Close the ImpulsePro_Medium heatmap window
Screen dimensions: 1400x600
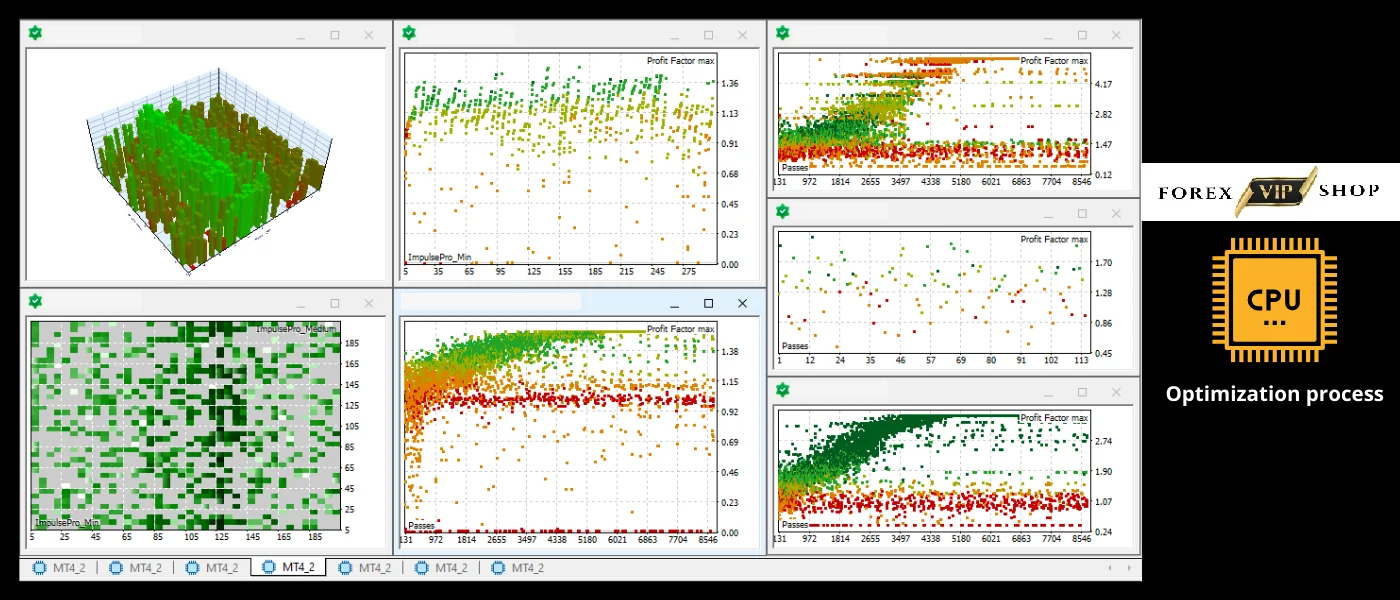369,303
